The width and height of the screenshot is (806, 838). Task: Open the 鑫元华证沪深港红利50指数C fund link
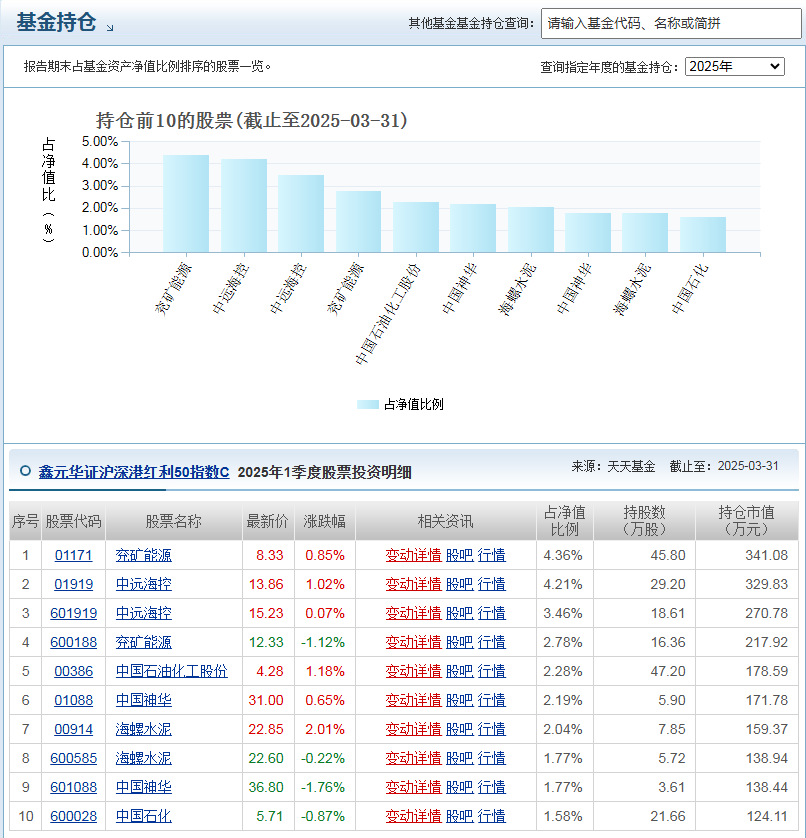tap(134, 472)
